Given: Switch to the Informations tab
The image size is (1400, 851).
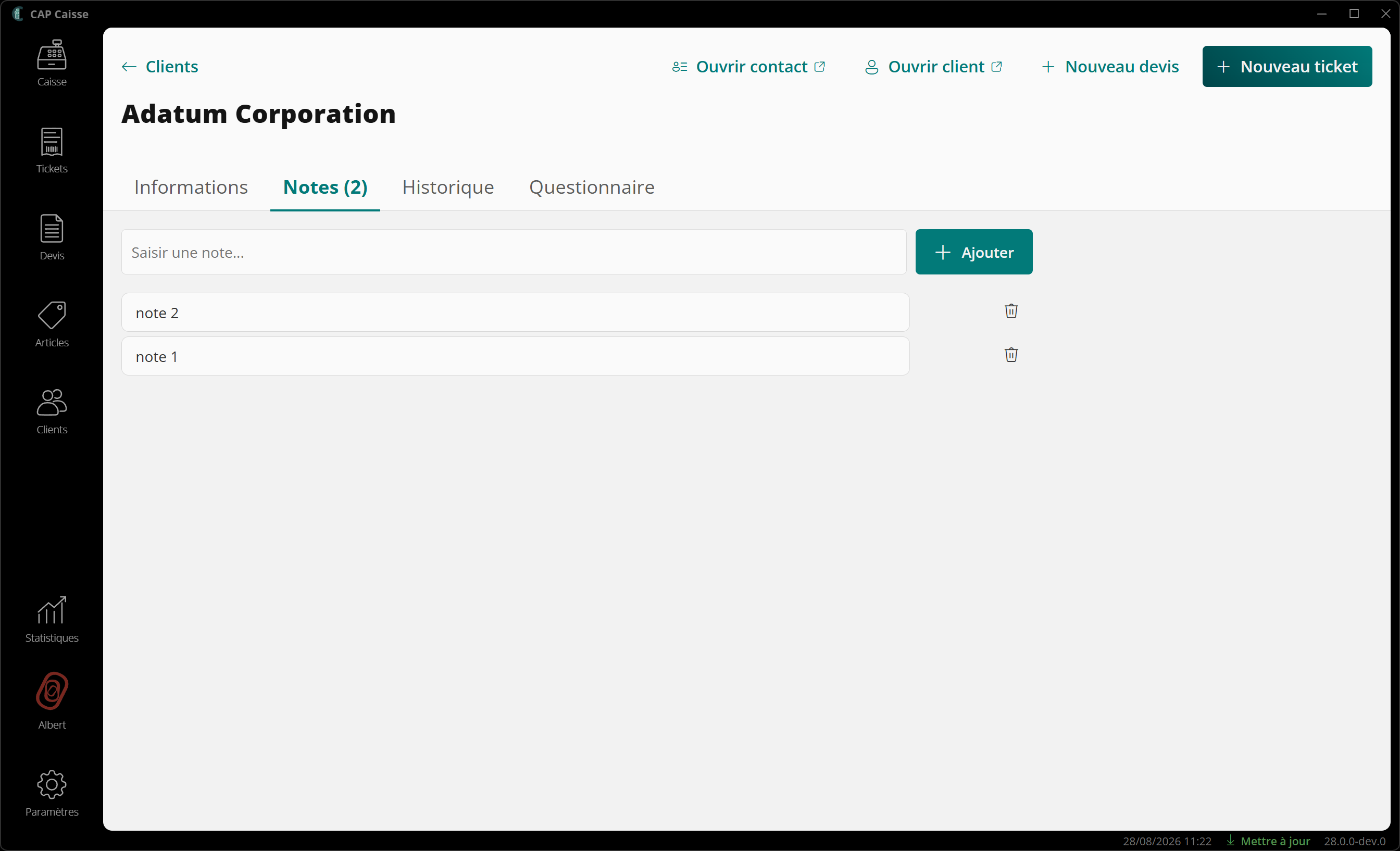Looking at the screenshot, I should pos(191,187).
